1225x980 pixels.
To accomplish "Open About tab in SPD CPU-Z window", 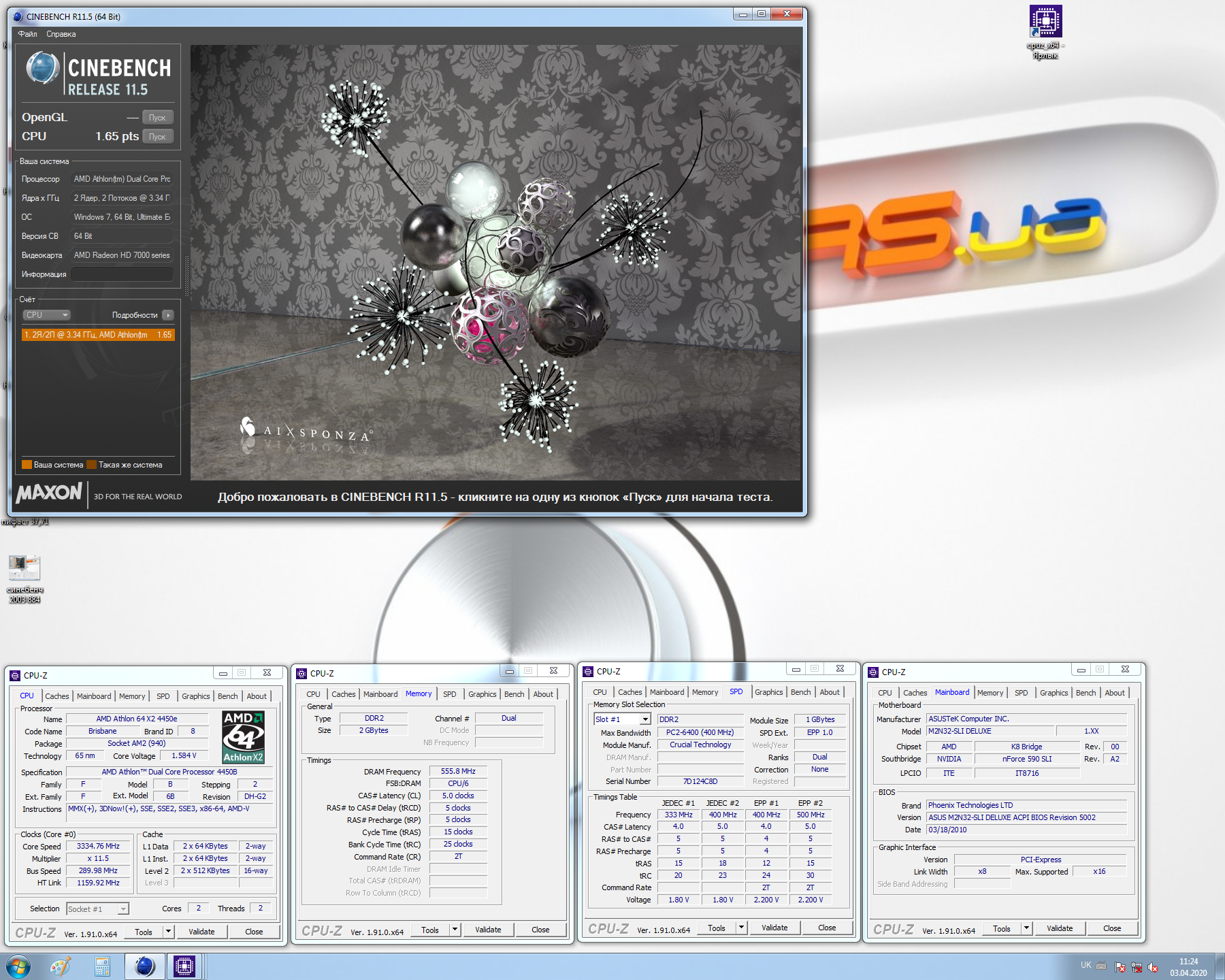I will [830, 692].
